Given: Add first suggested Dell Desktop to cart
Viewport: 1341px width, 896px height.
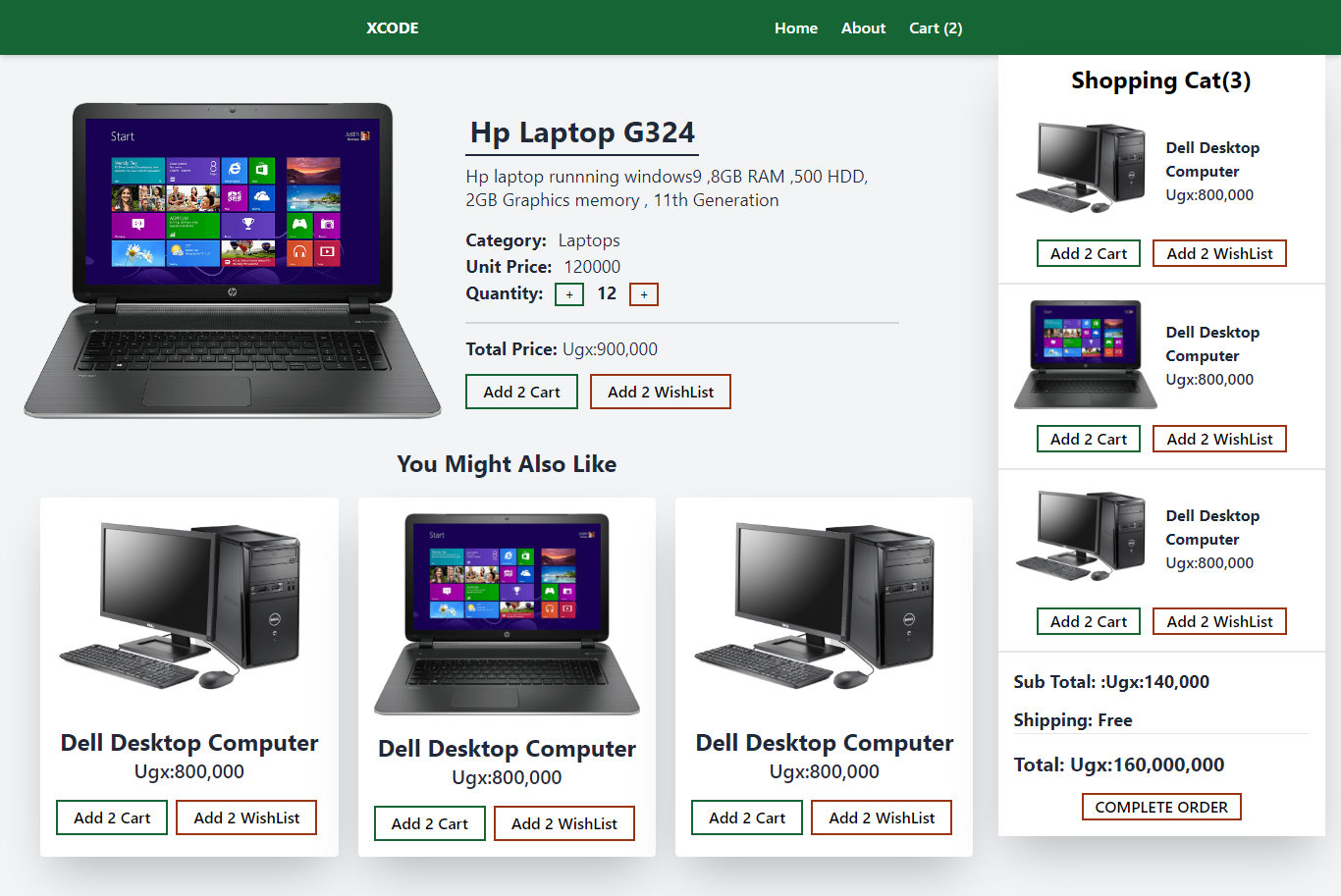Looking at the screenshot, I should 112,817.
